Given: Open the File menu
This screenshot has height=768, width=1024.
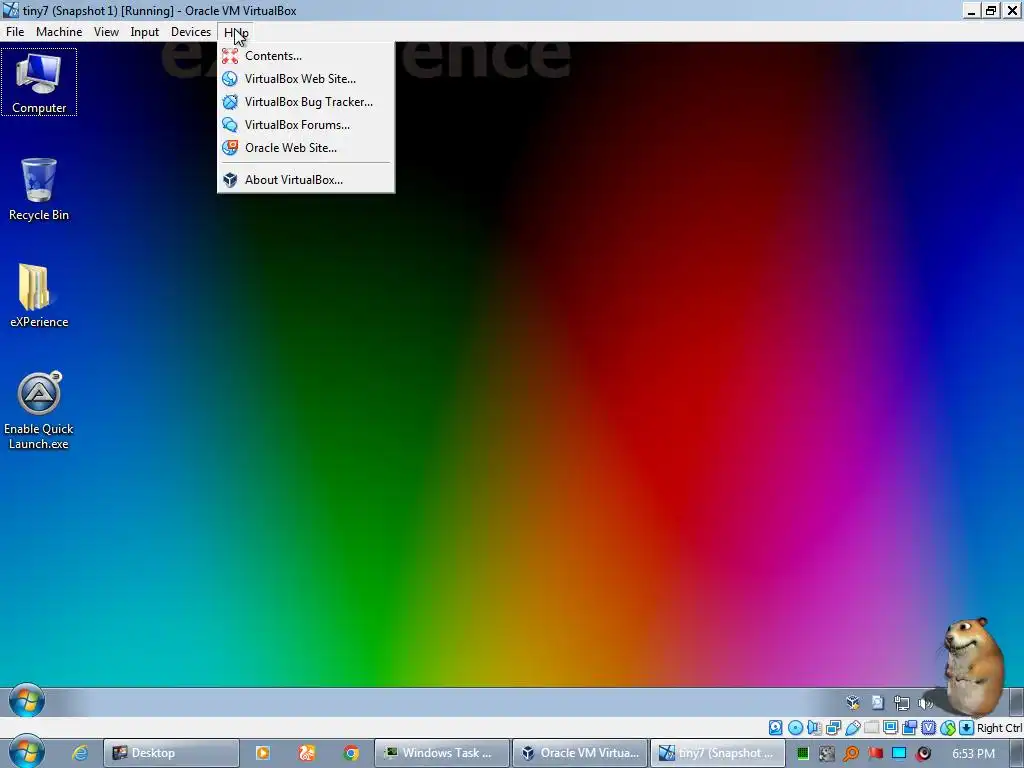Looking at the screenshot, I should coord(15,32).
